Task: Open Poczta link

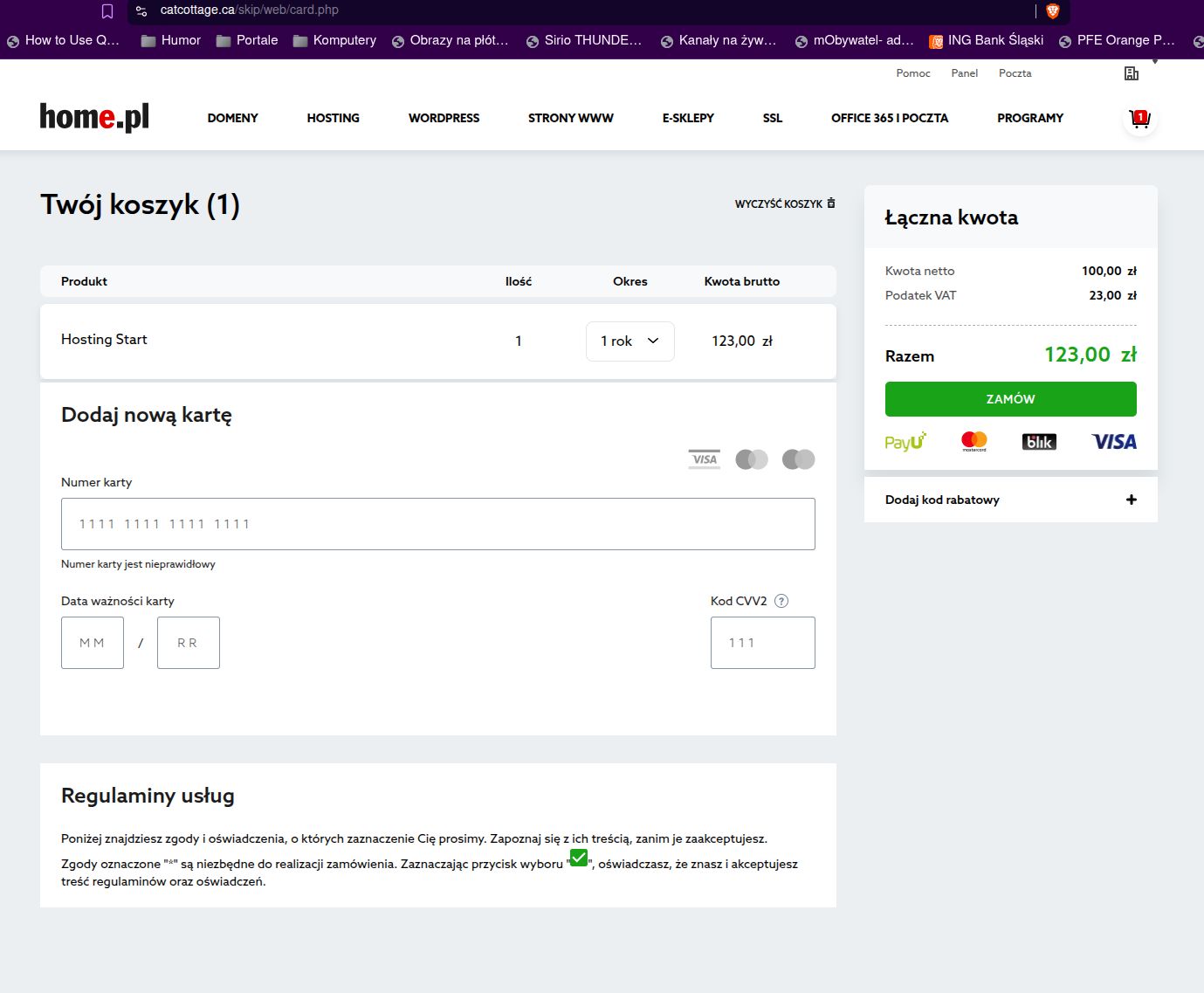Action: 1015,73
